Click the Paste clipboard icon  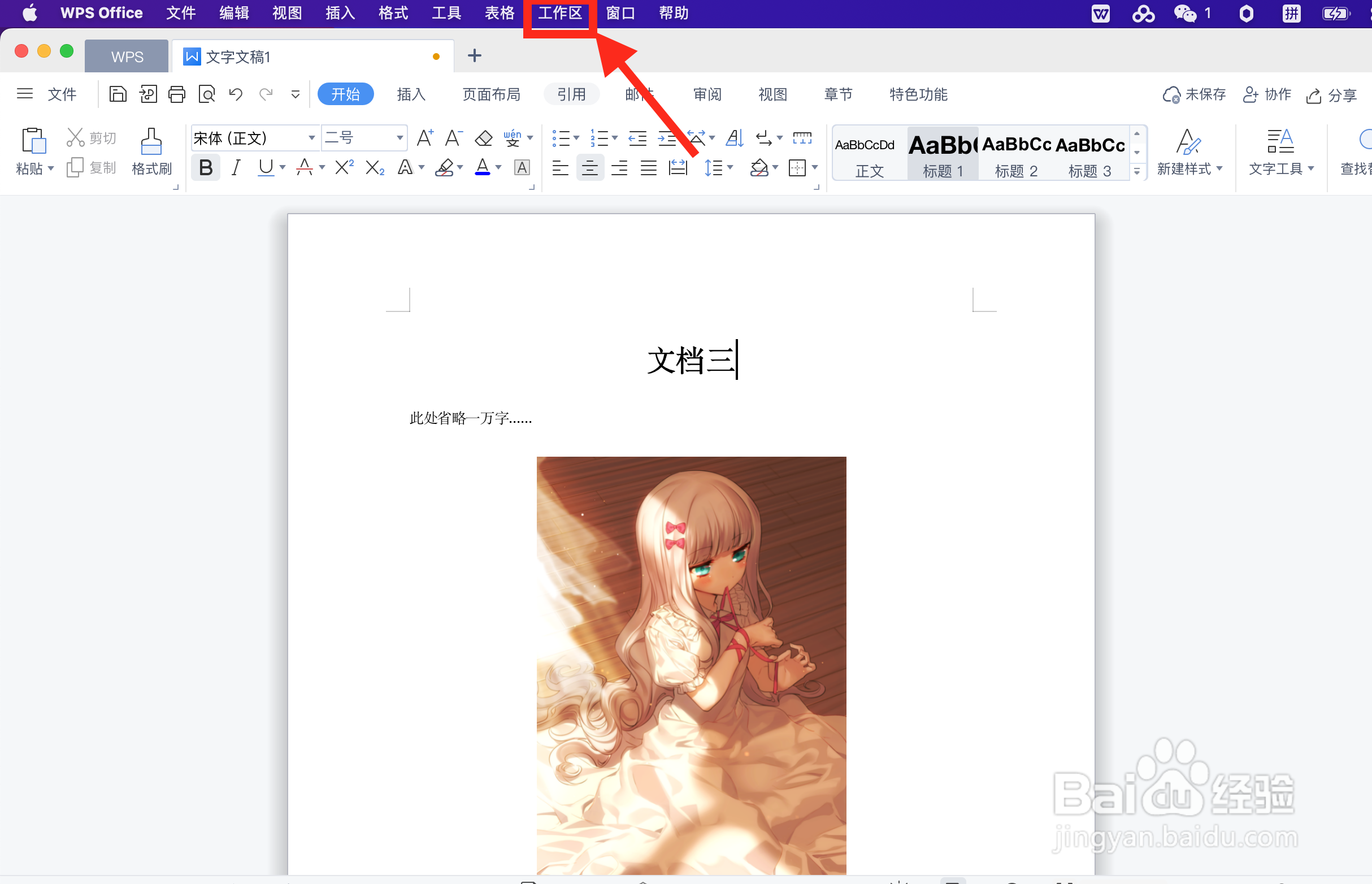pos(34,140)
